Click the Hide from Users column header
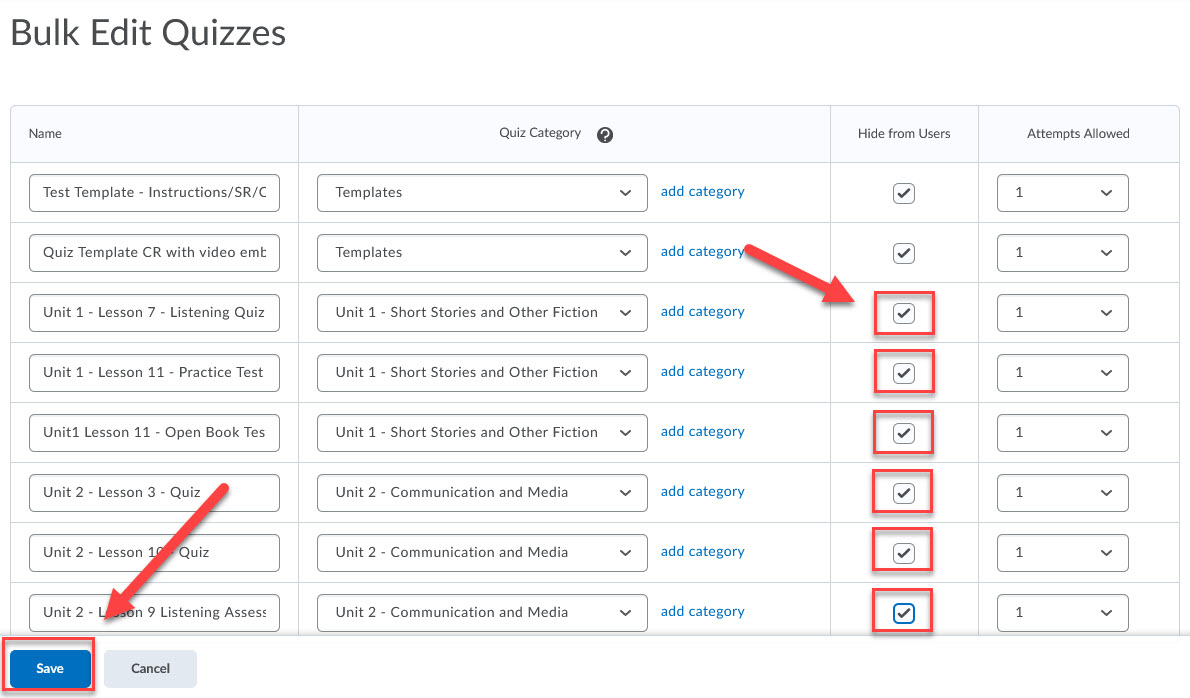Viewport: 1190px width, 698px height. [904, 134]
